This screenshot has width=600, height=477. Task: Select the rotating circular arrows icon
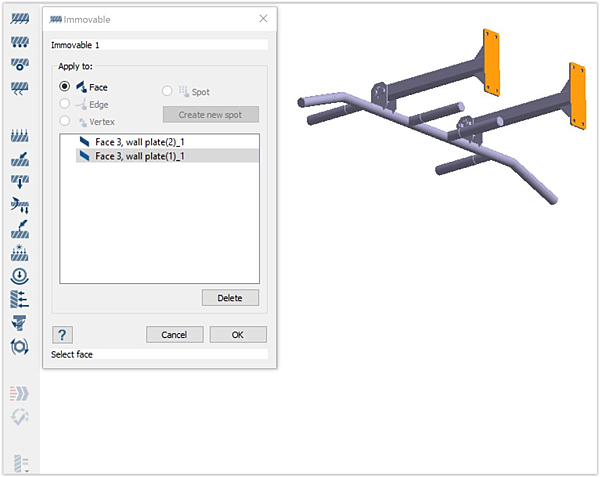tap(20, 347)
